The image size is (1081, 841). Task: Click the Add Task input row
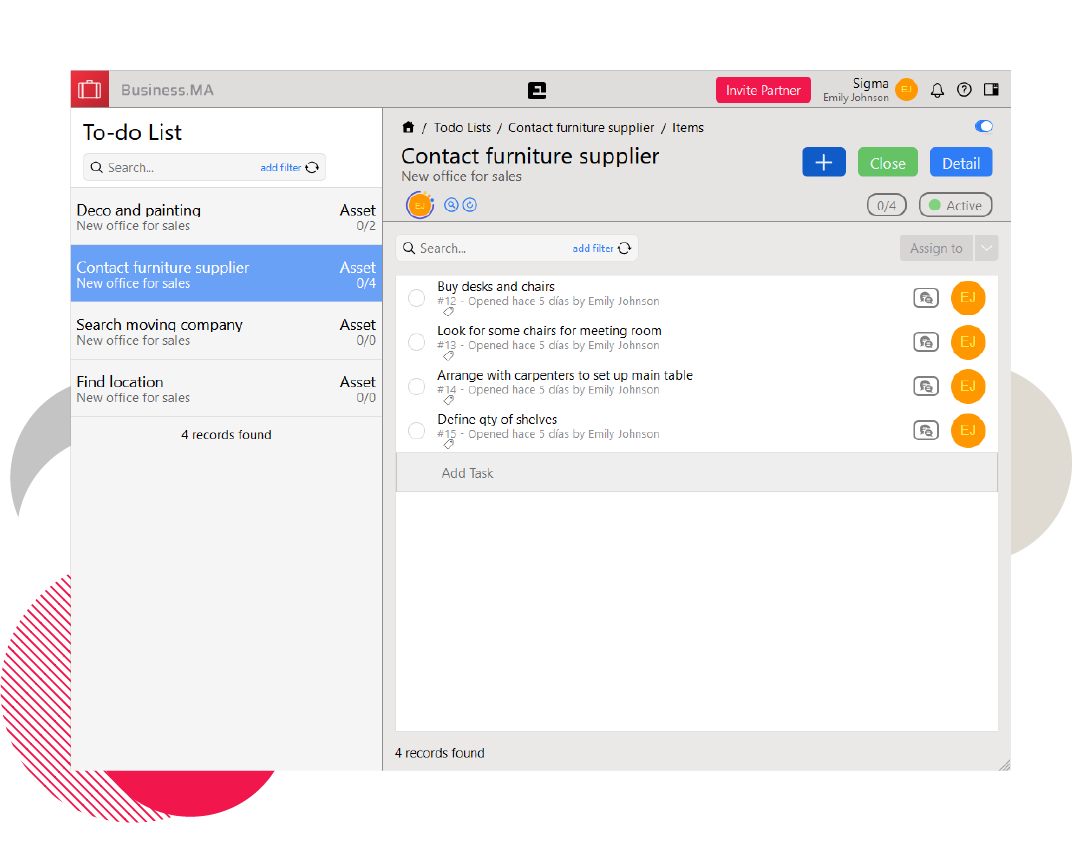pyautogui.click(x=696, y=473)
